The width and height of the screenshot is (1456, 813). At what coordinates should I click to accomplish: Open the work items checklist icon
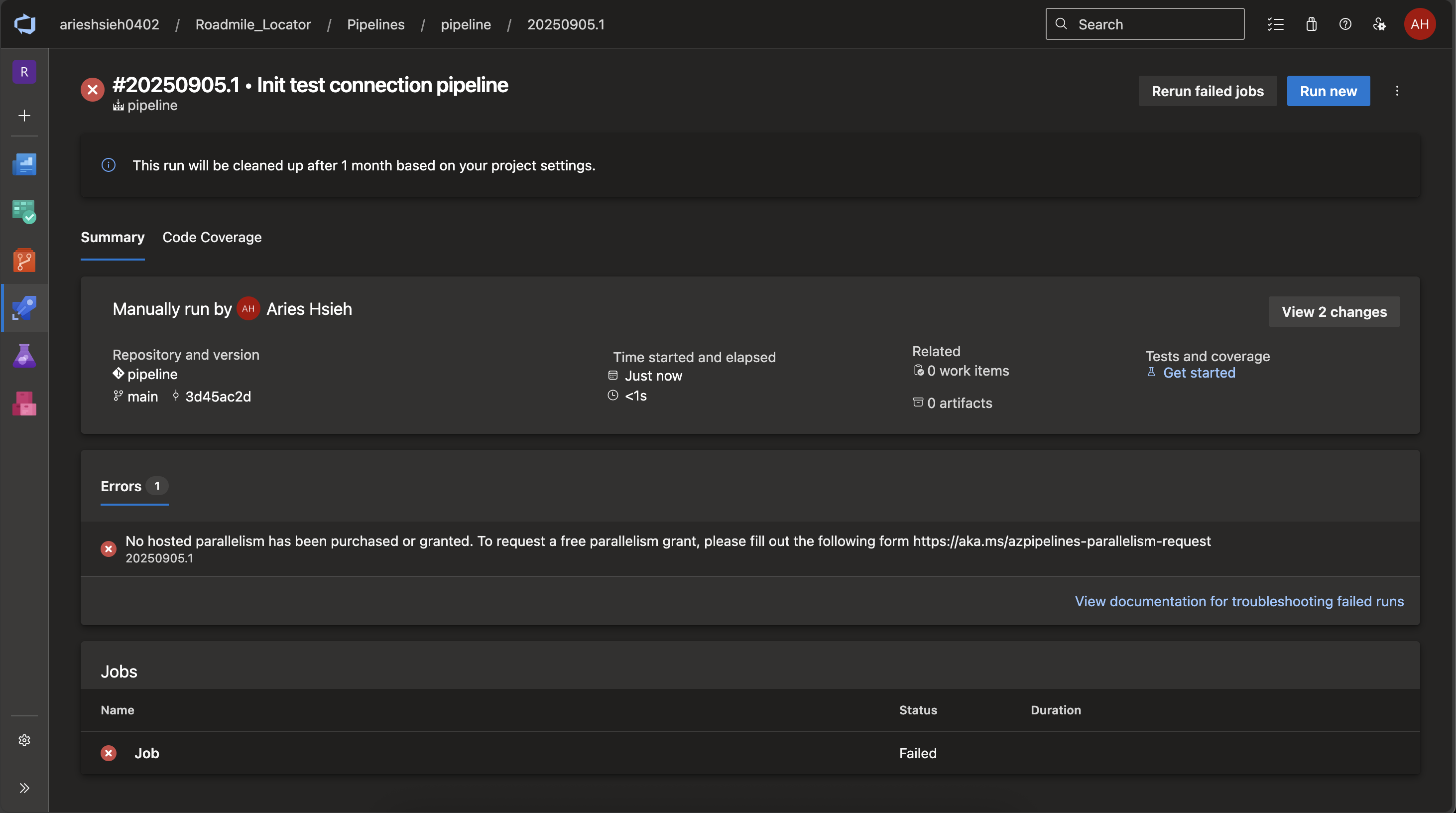1276,24
